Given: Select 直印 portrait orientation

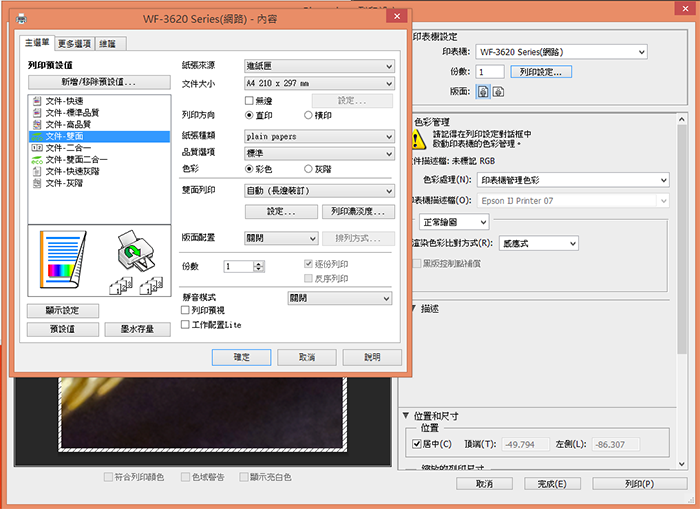Looking at the screenshot, I should pyautogui.click(x=249, y=115).
